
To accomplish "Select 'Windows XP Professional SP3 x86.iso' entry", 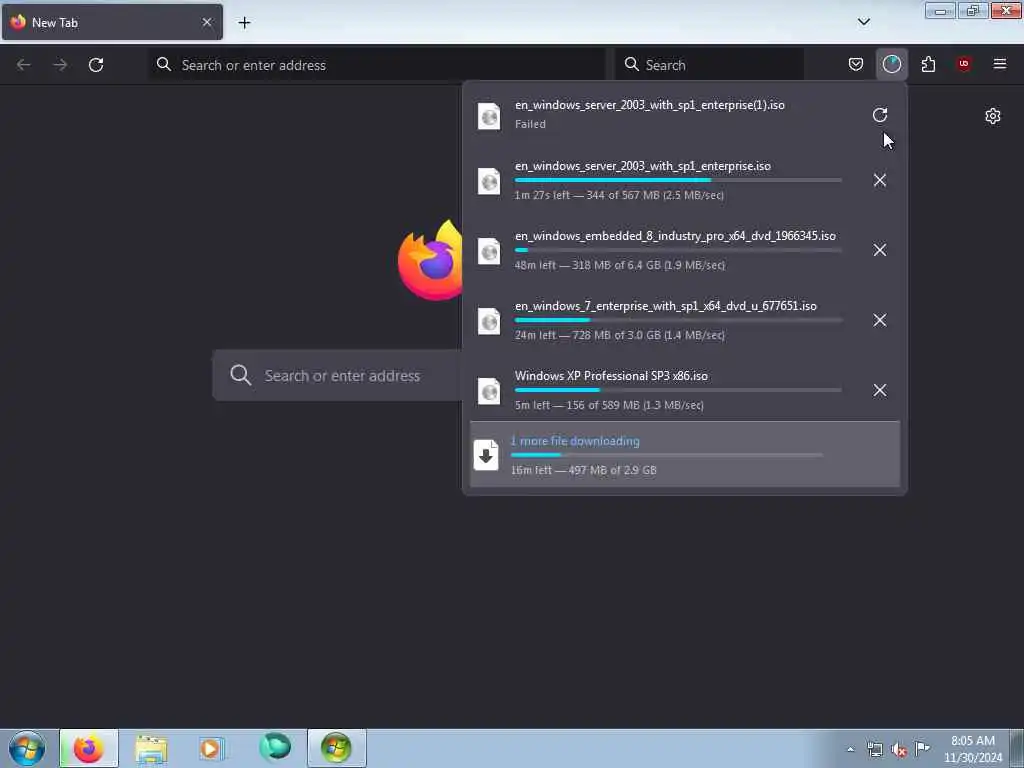I will pyautogui.click(x=611, y=376).
